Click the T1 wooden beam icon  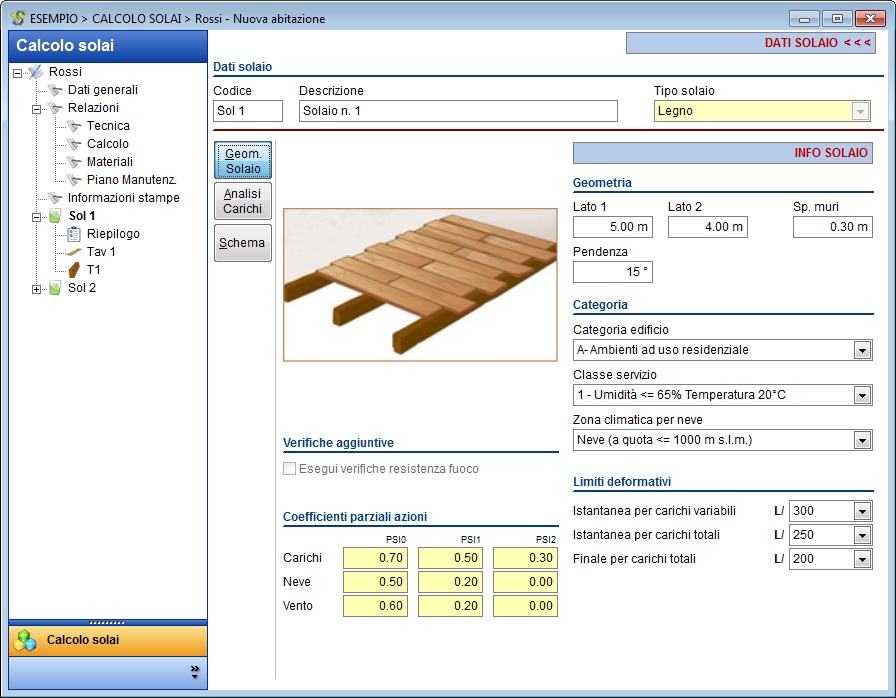tap(74, 270)
